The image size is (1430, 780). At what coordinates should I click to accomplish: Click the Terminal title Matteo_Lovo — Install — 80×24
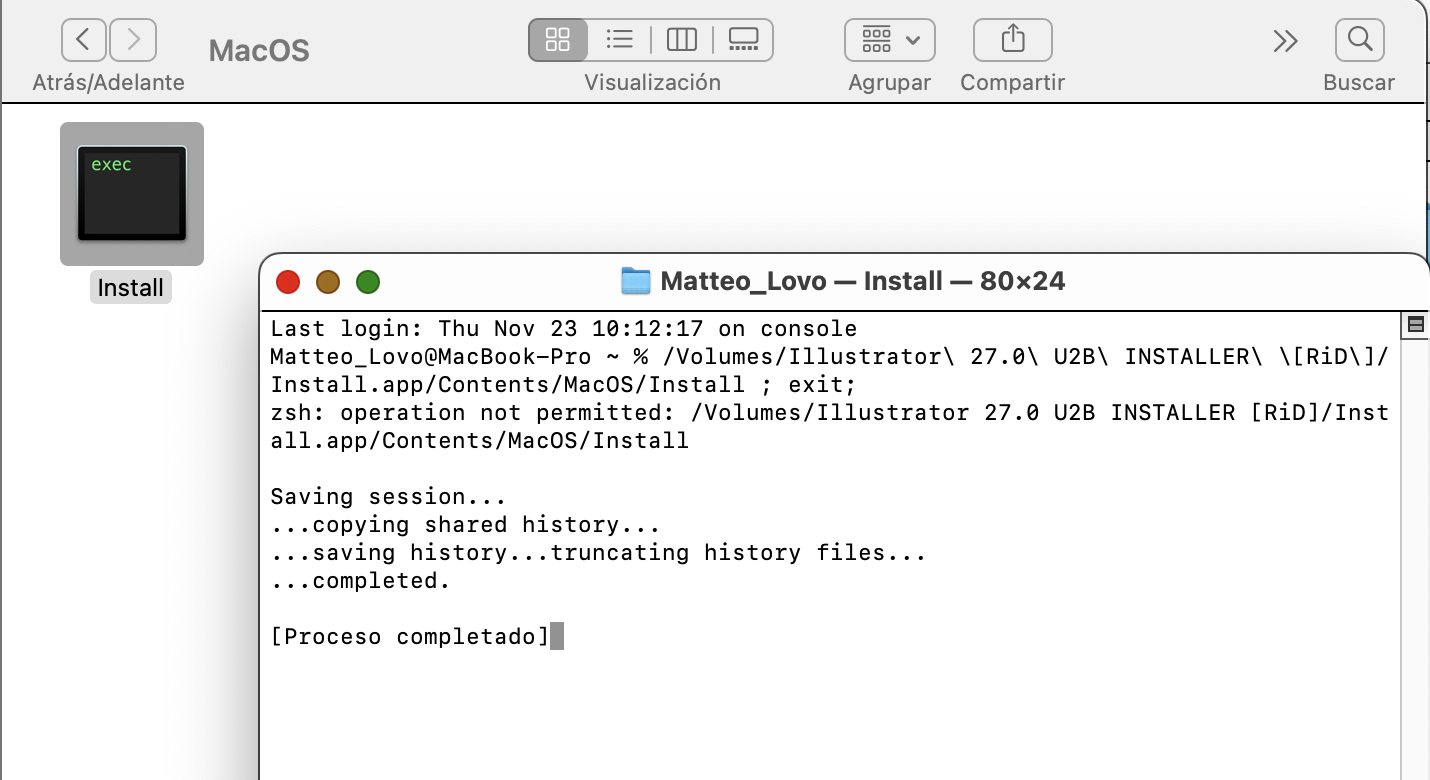(x=863, y=281)
